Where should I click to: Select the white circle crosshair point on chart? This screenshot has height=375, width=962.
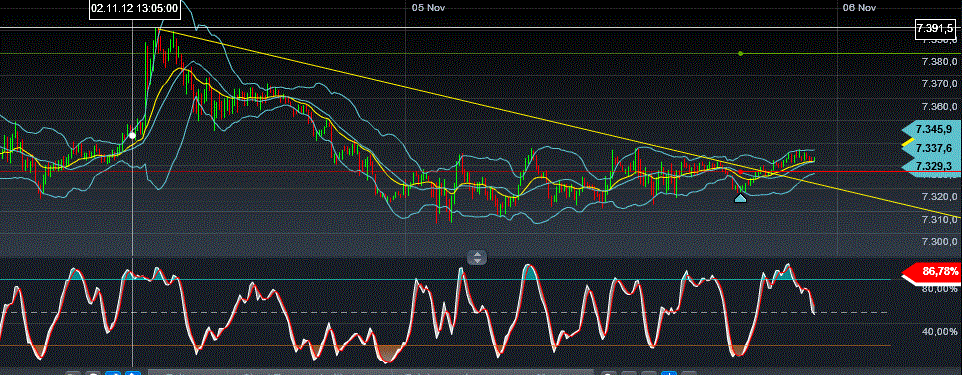132,136
